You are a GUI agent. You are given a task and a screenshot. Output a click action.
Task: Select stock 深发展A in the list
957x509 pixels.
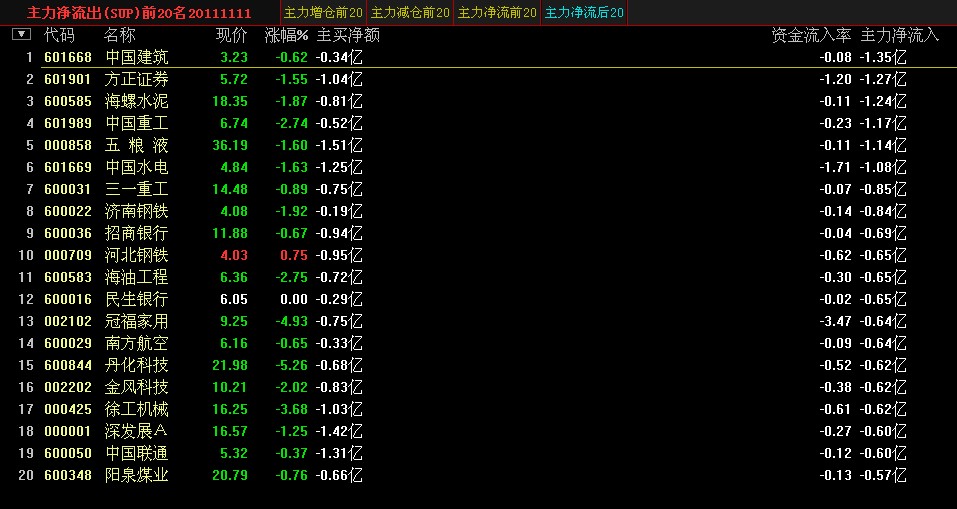click(x=137, y=431)
